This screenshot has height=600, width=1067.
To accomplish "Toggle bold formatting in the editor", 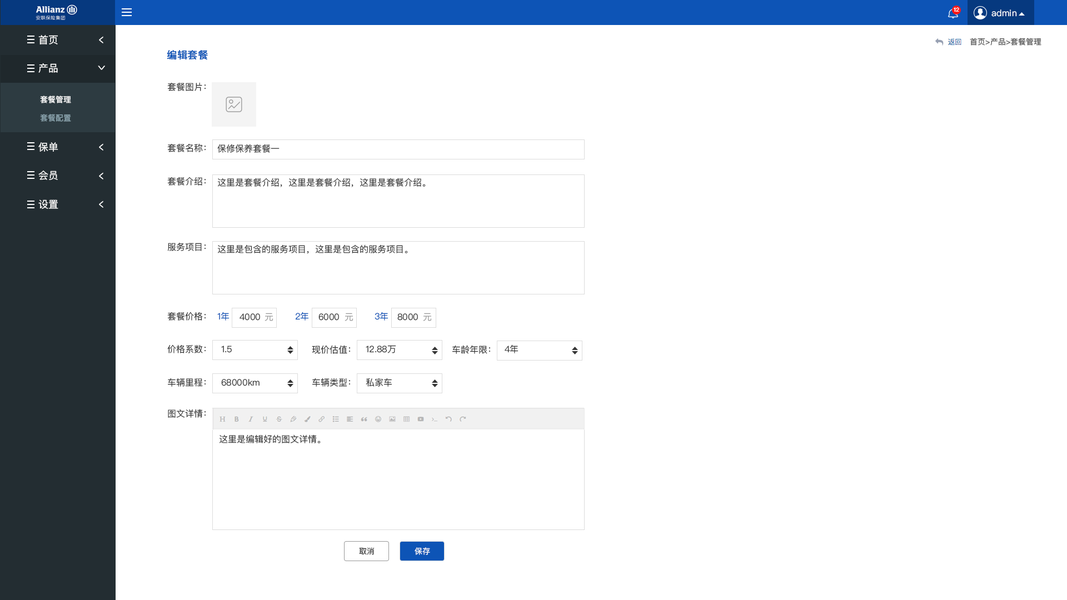I will (x=237, y=419).
